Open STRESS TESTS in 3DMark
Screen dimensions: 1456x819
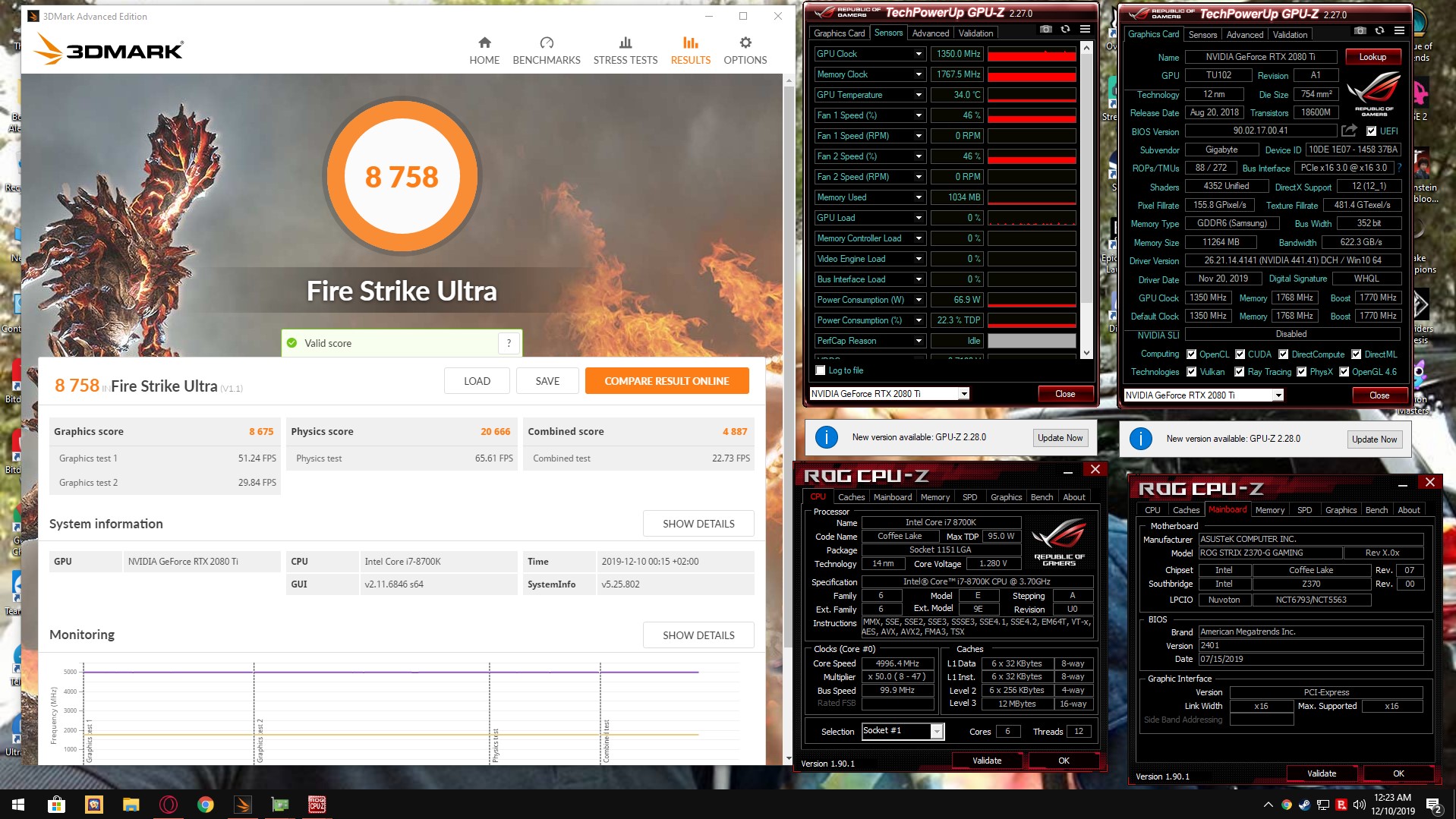pyautogui.click(x=626, y=51)
